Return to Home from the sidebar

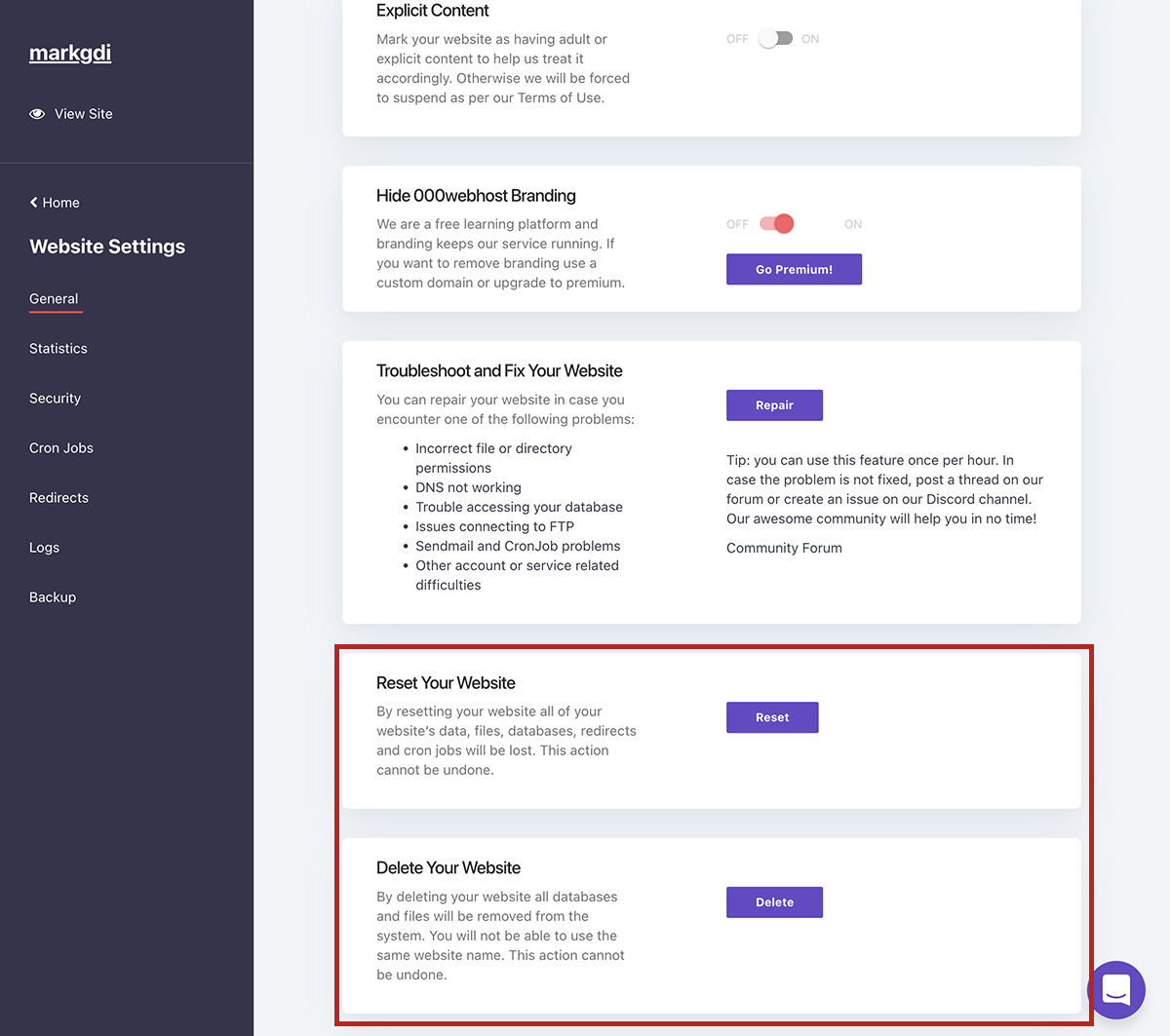(x=60, y=203)
